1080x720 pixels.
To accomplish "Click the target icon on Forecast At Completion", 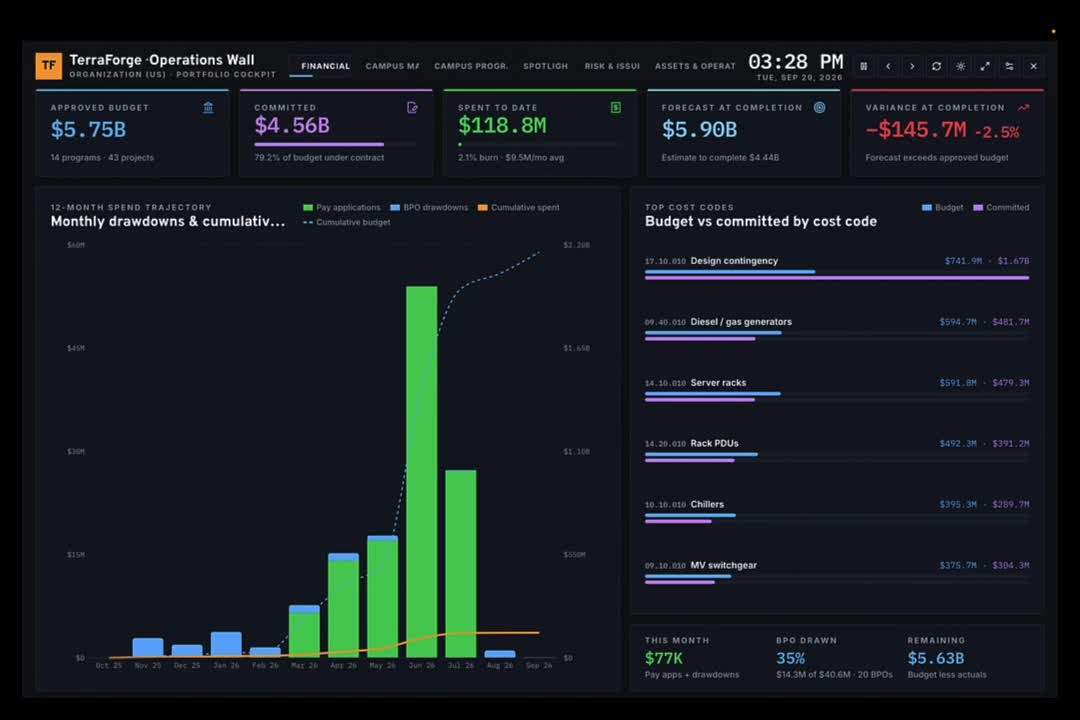I will (820, 107).
